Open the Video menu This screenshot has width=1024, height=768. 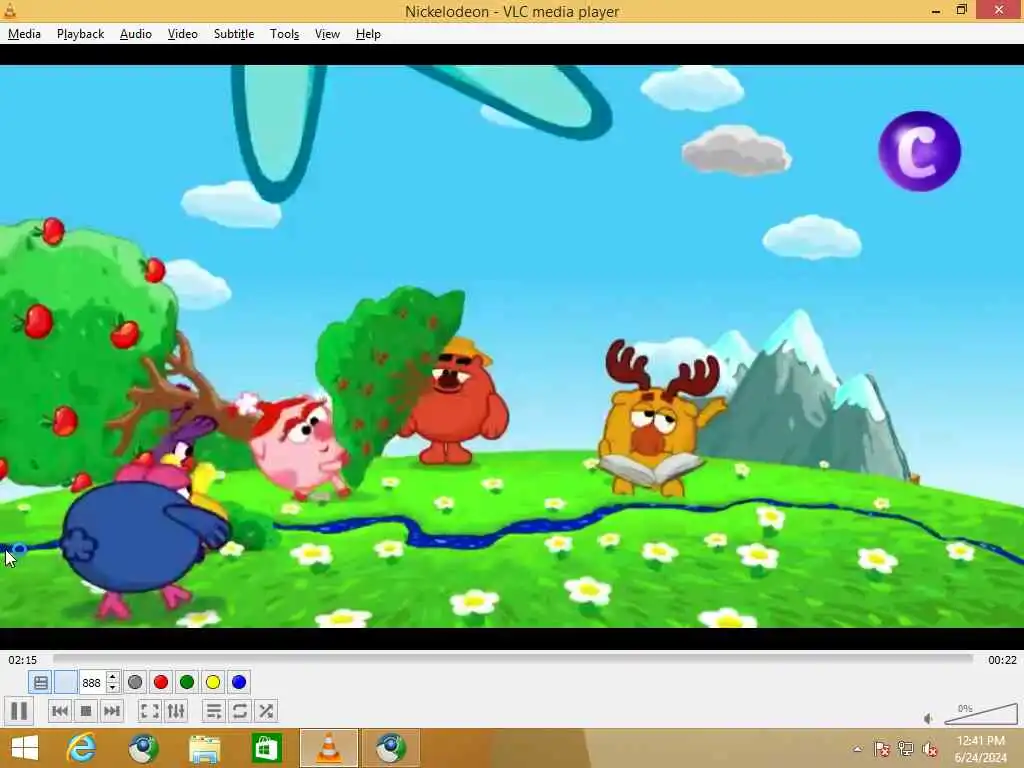[x=182, y=34]
